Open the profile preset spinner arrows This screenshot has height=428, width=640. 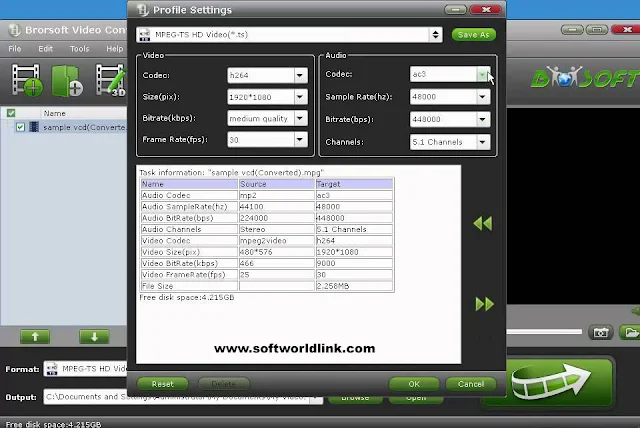point(436,35)
